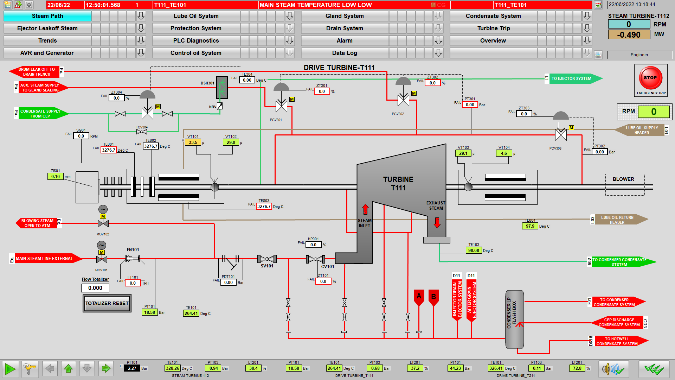
Task: Go to home screen with green house icon
Action: (68, 368)
